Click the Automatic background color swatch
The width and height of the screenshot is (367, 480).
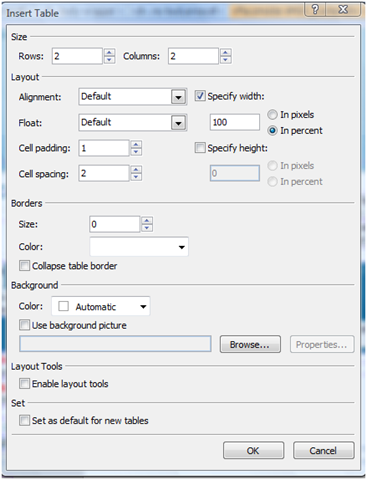tap(63, 306)
